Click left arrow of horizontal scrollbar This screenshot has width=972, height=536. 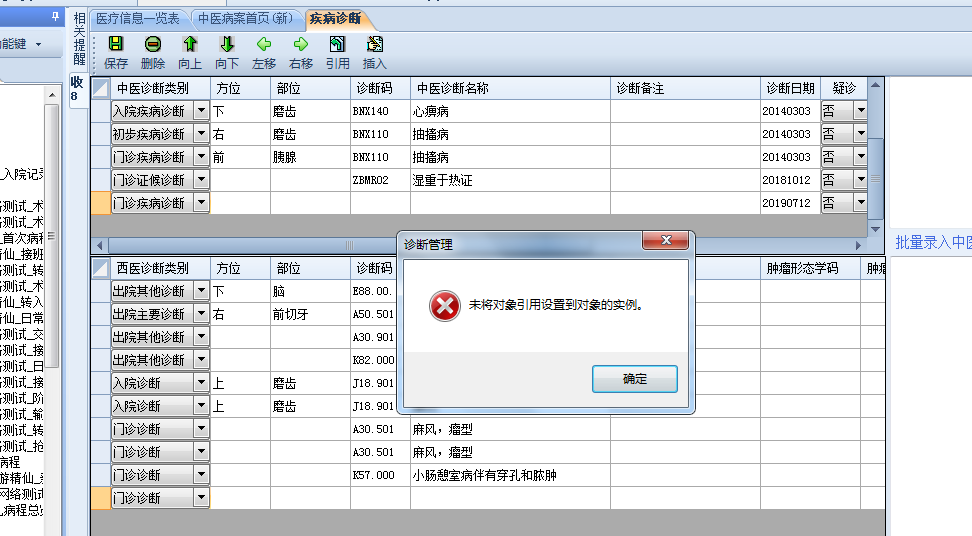pyautogui.click(x=99, y=245)
